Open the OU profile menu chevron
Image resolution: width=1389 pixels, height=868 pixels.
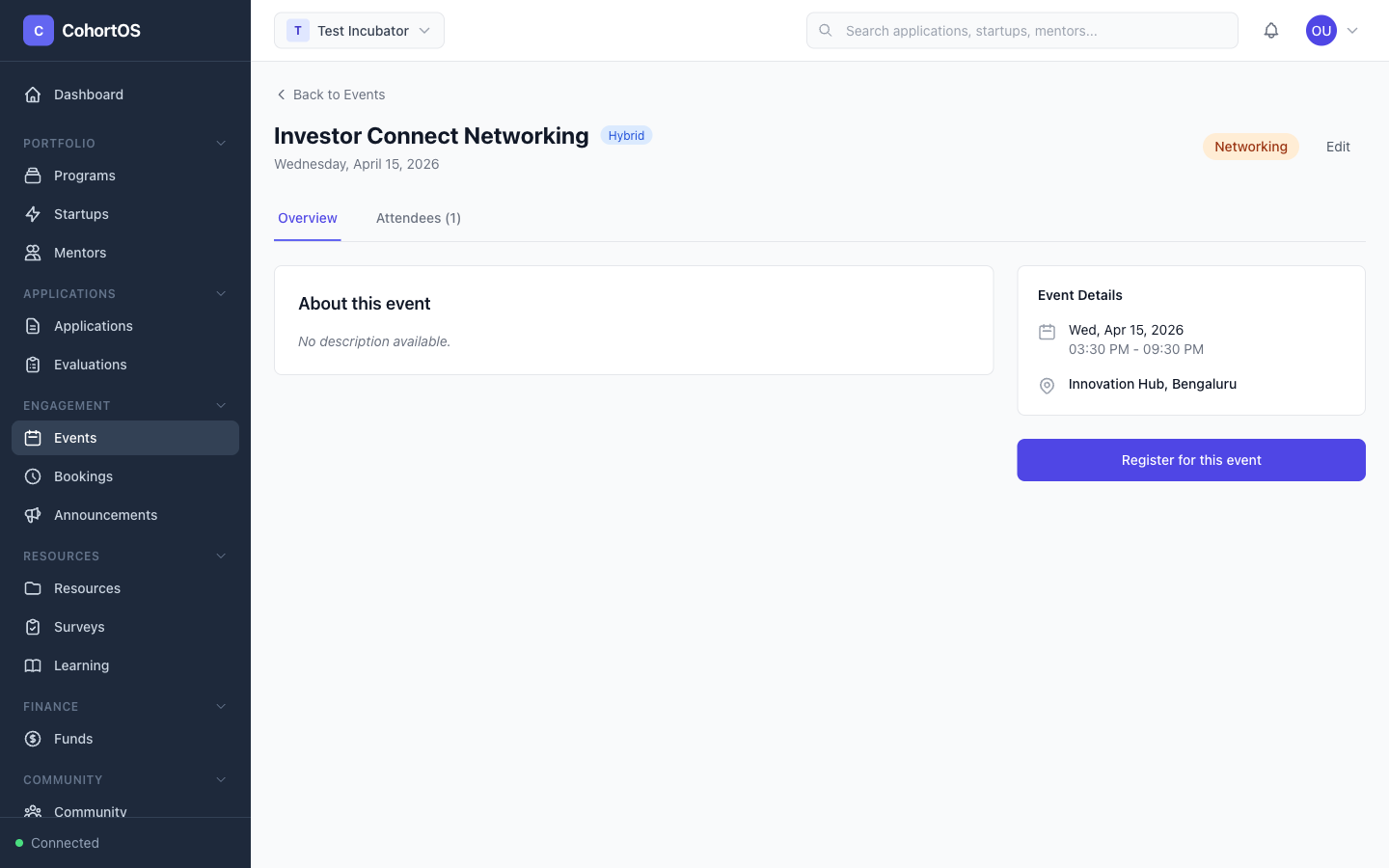point(1353,30)
